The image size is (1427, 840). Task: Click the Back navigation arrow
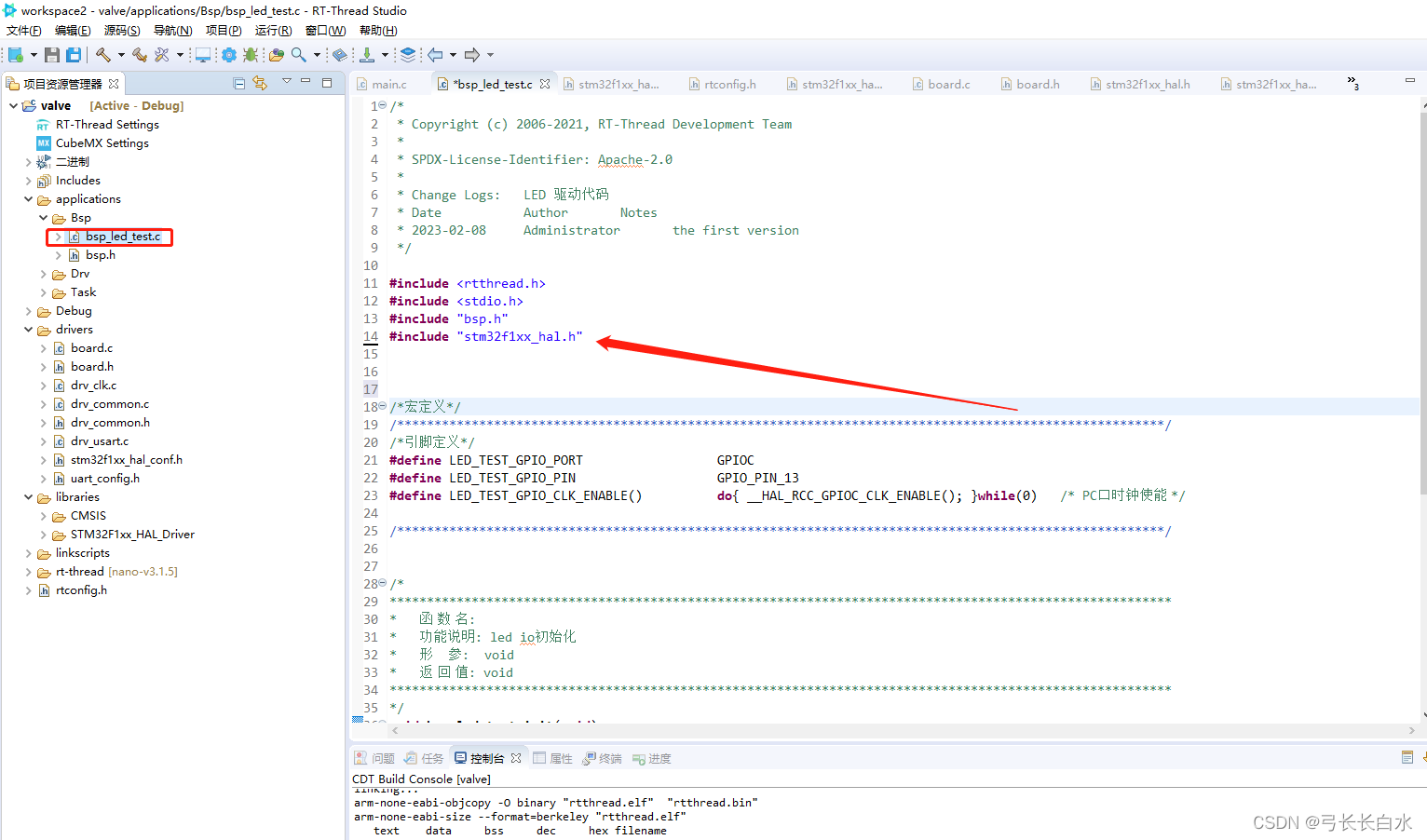(435, 55)
